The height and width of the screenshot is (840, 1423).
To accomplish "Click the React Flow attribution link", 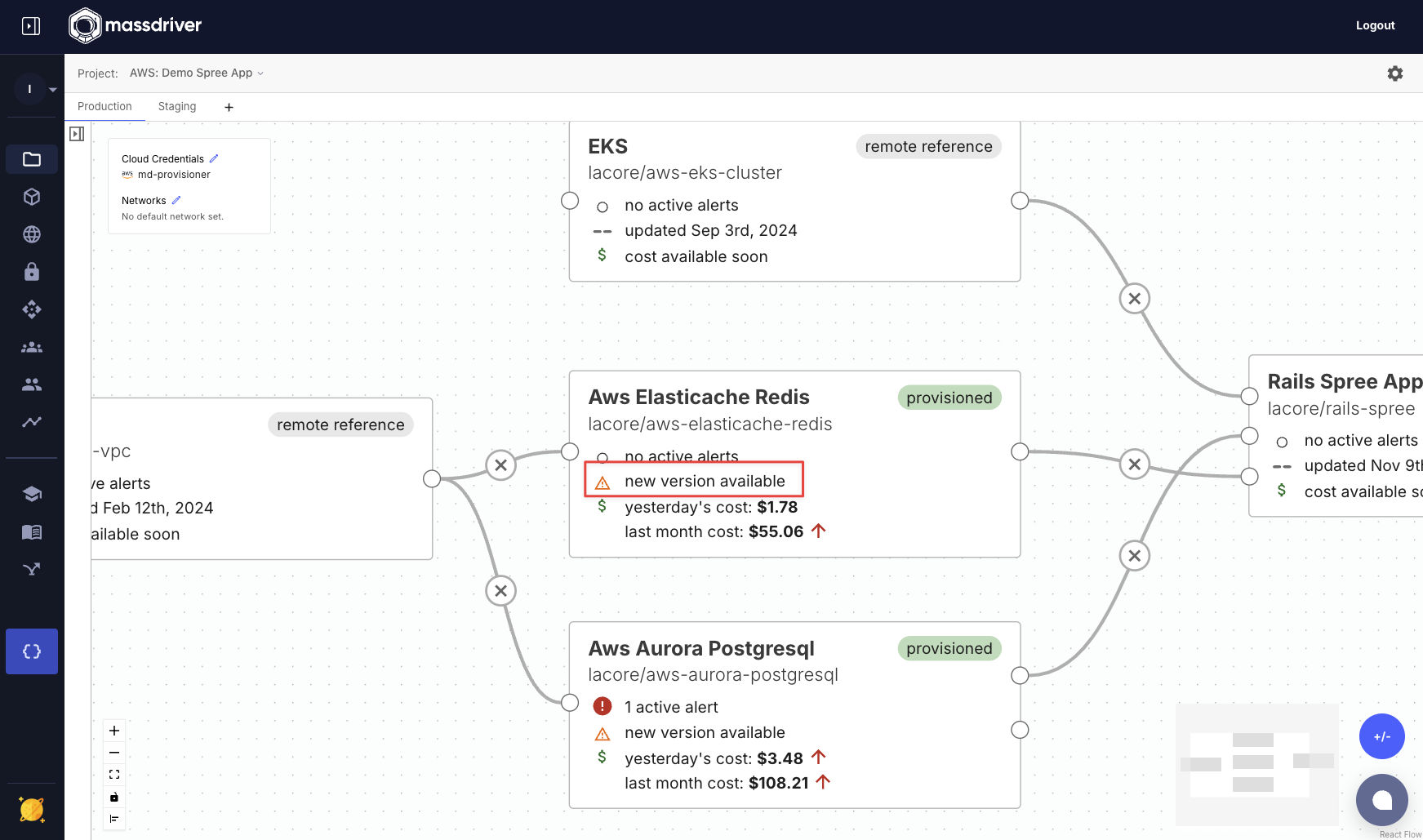I will [1400, 834].
